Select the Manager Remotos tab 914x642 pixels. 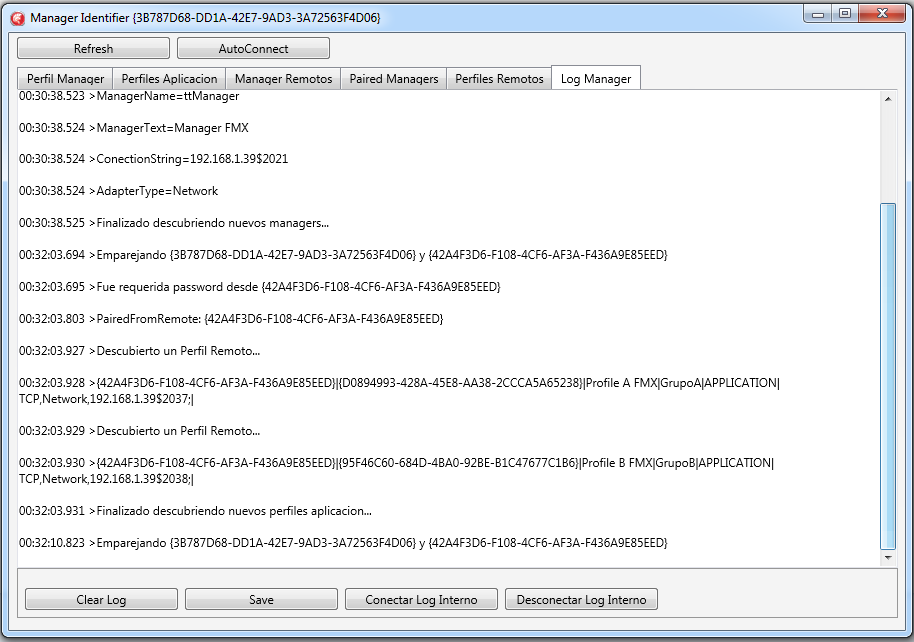[283, 79]
